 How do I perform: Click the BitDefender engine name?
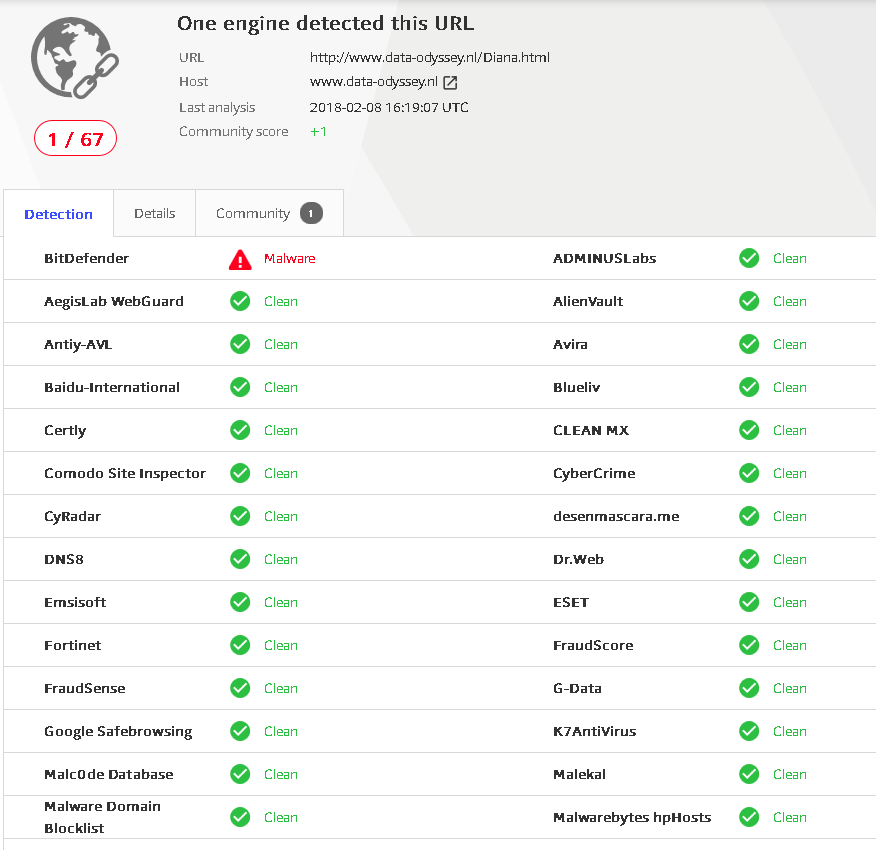coord(87,258)
